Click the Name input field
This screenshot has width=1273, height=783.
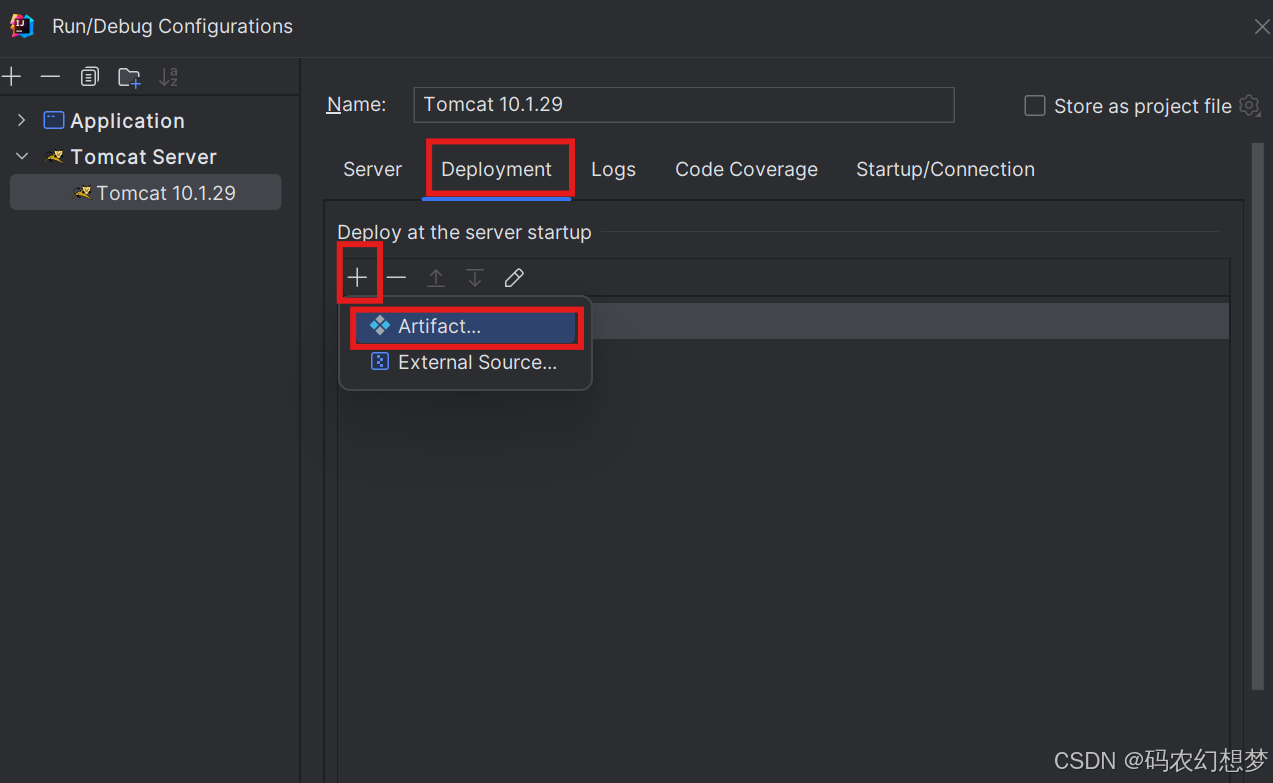tap(683, 105)
